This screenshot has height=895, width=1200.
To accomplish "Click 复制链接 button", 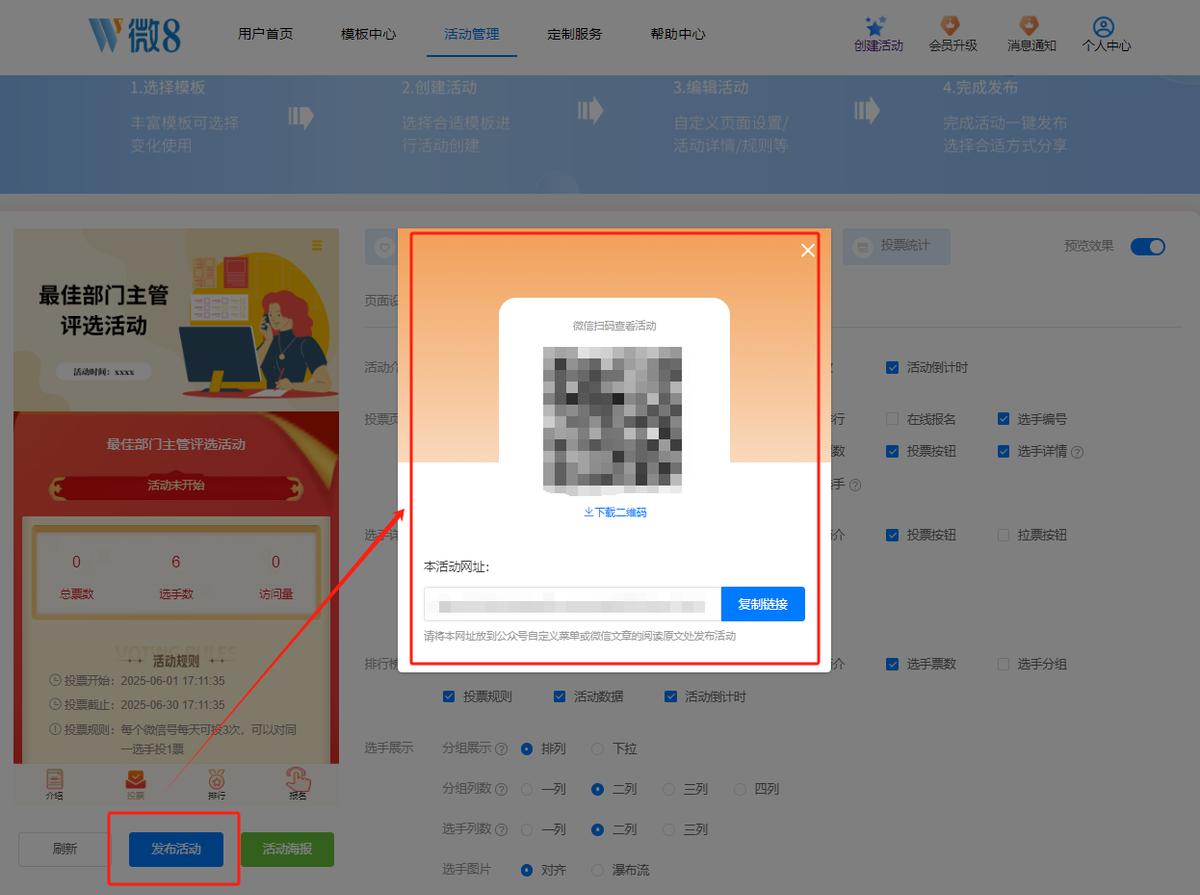I will [x=763, y=604].
